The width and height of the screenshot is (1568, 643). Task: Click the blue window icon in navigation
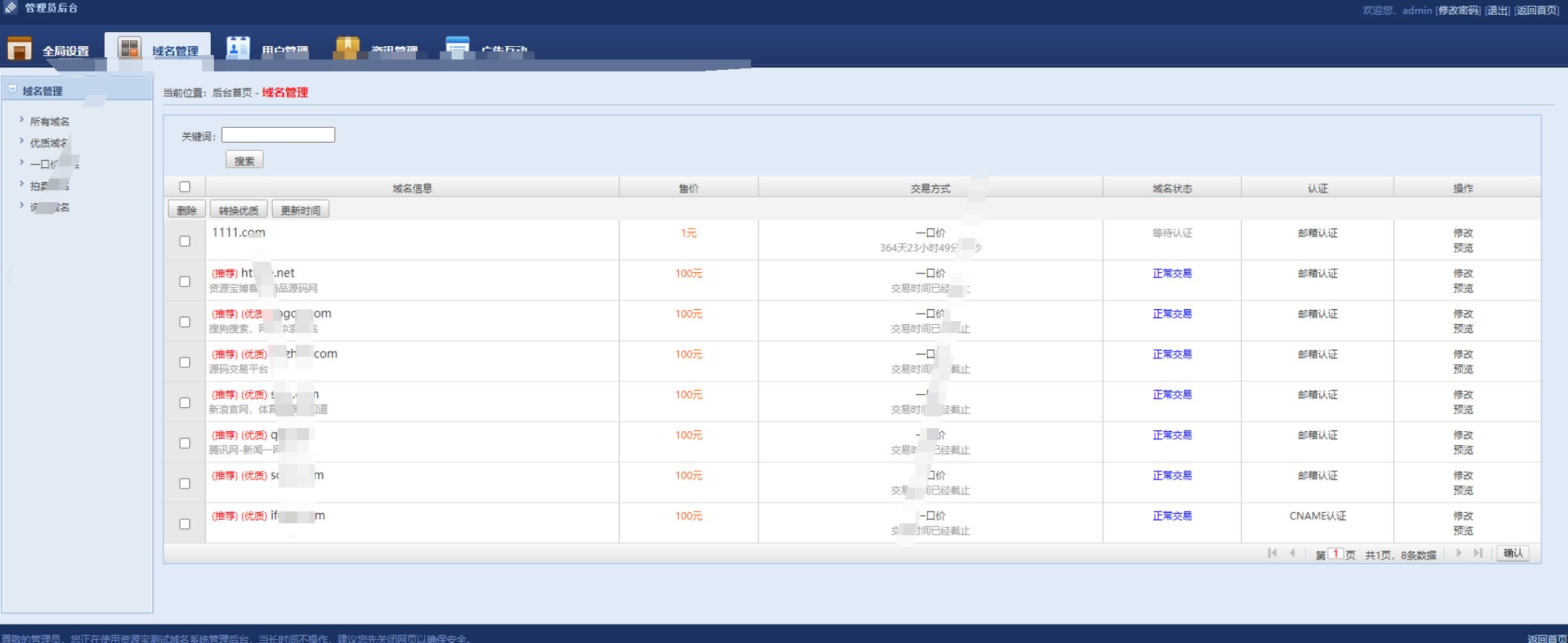(x=457, y=47)
